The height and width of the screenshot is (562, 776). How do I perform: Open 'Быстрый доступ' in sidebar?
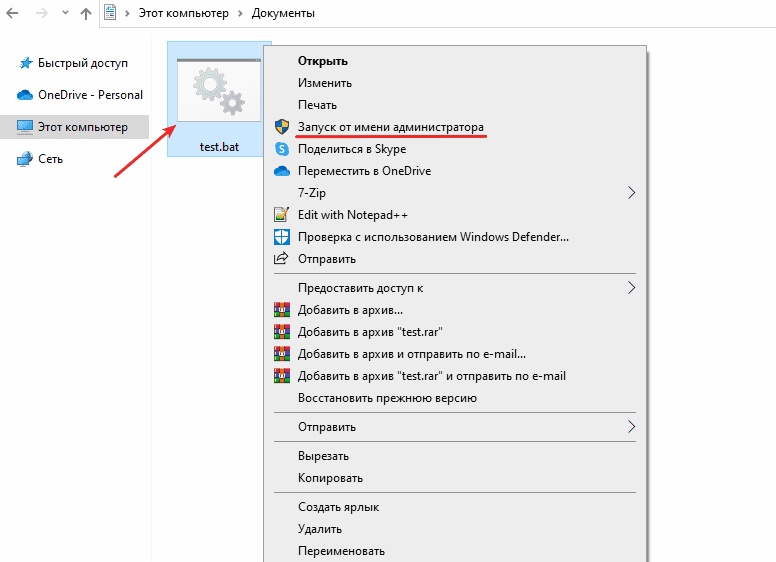coord(83,63)
